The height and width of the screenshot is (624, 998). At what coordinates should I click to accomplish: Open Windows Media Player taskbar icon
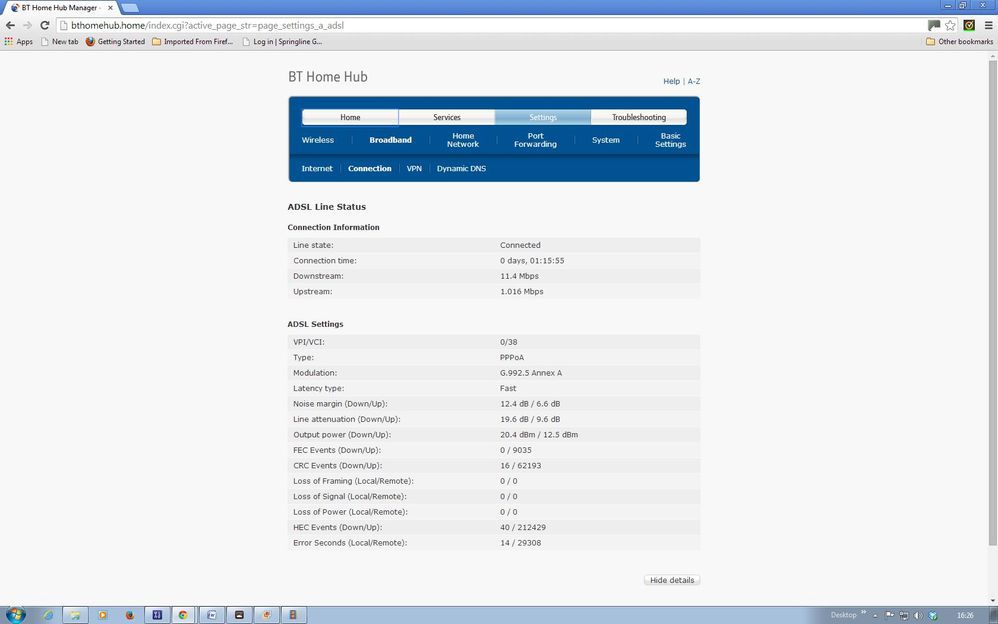pos(102,615)
